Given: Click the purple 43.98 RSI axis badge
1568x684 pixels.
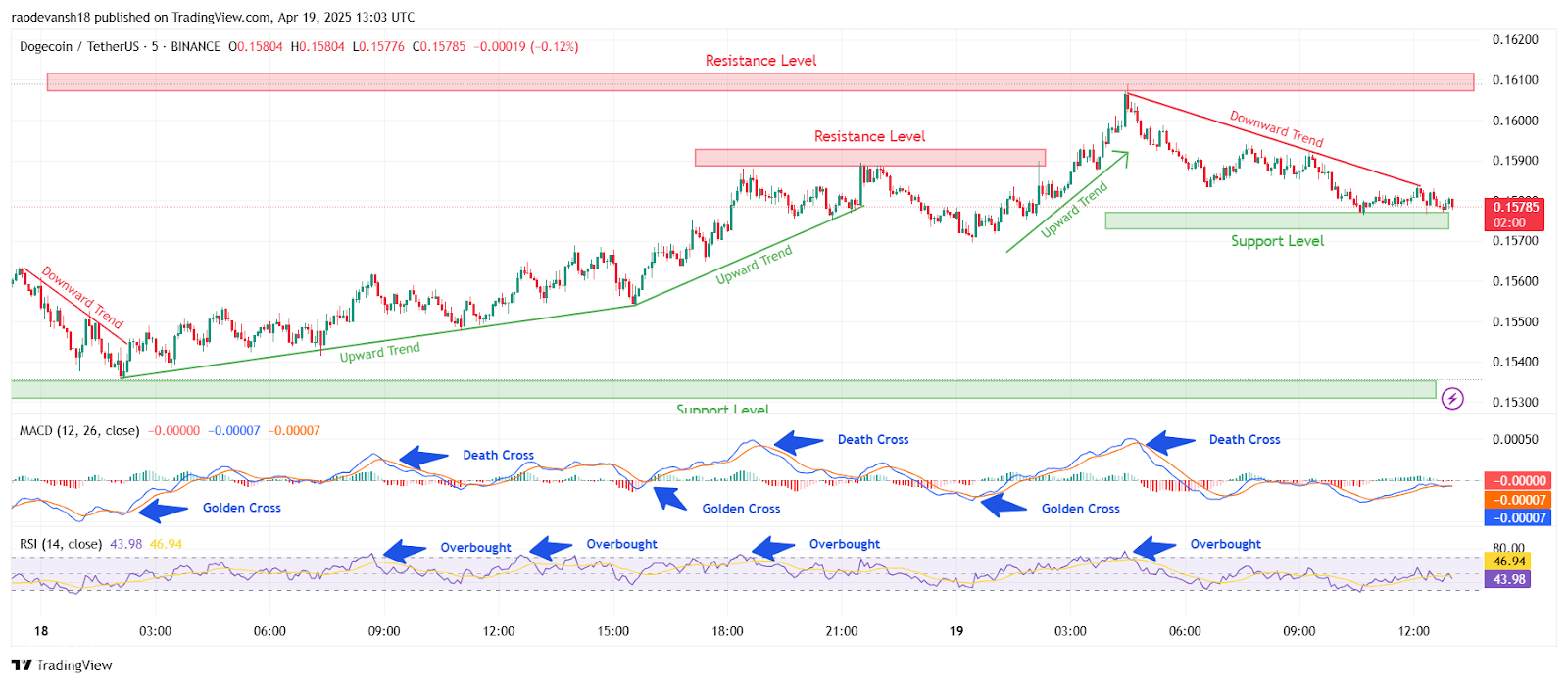Looking at the screenshot, I should 1508,579.
